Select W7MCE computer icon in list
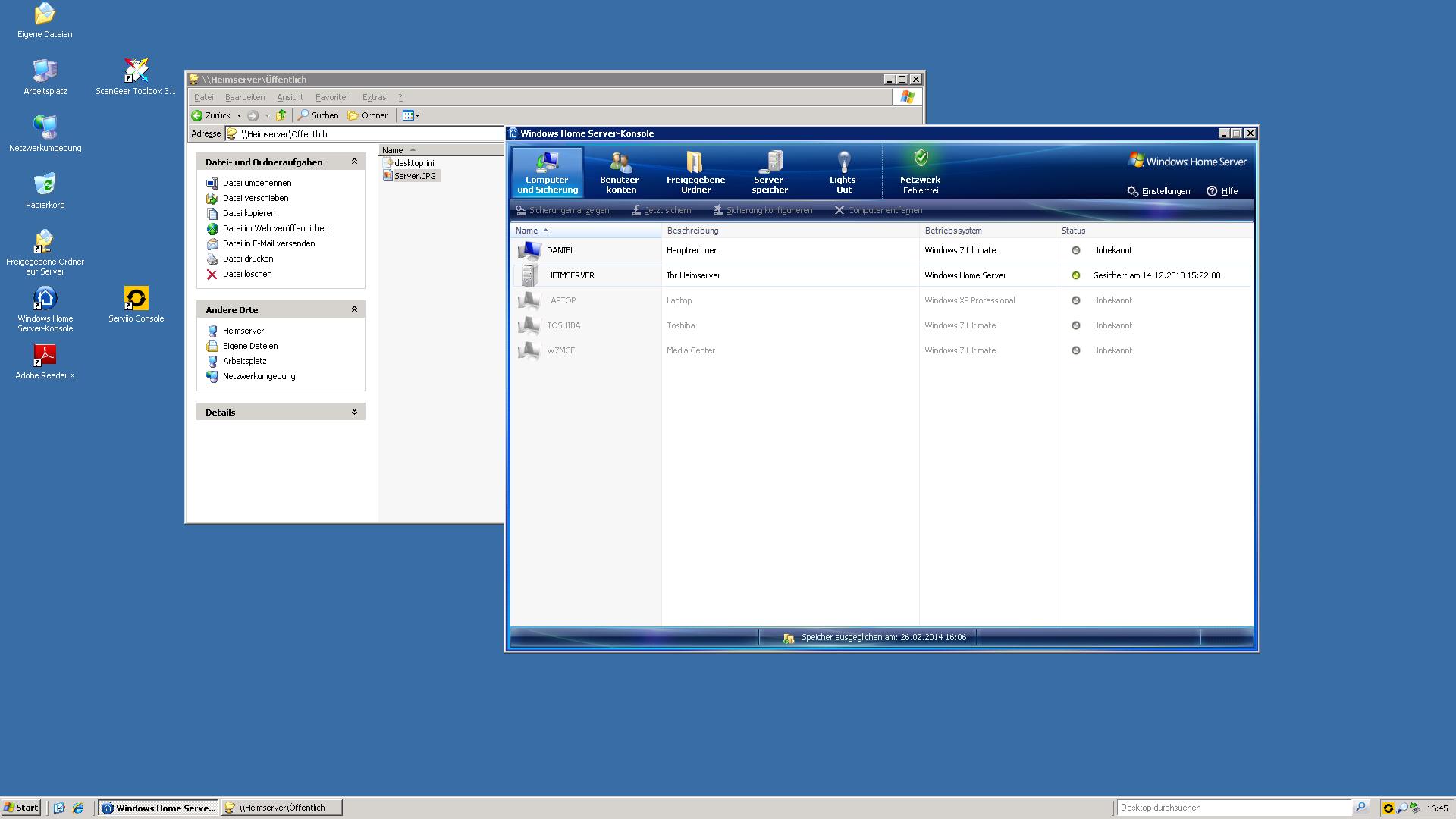Screen dimensions: 1456x819 529,350
